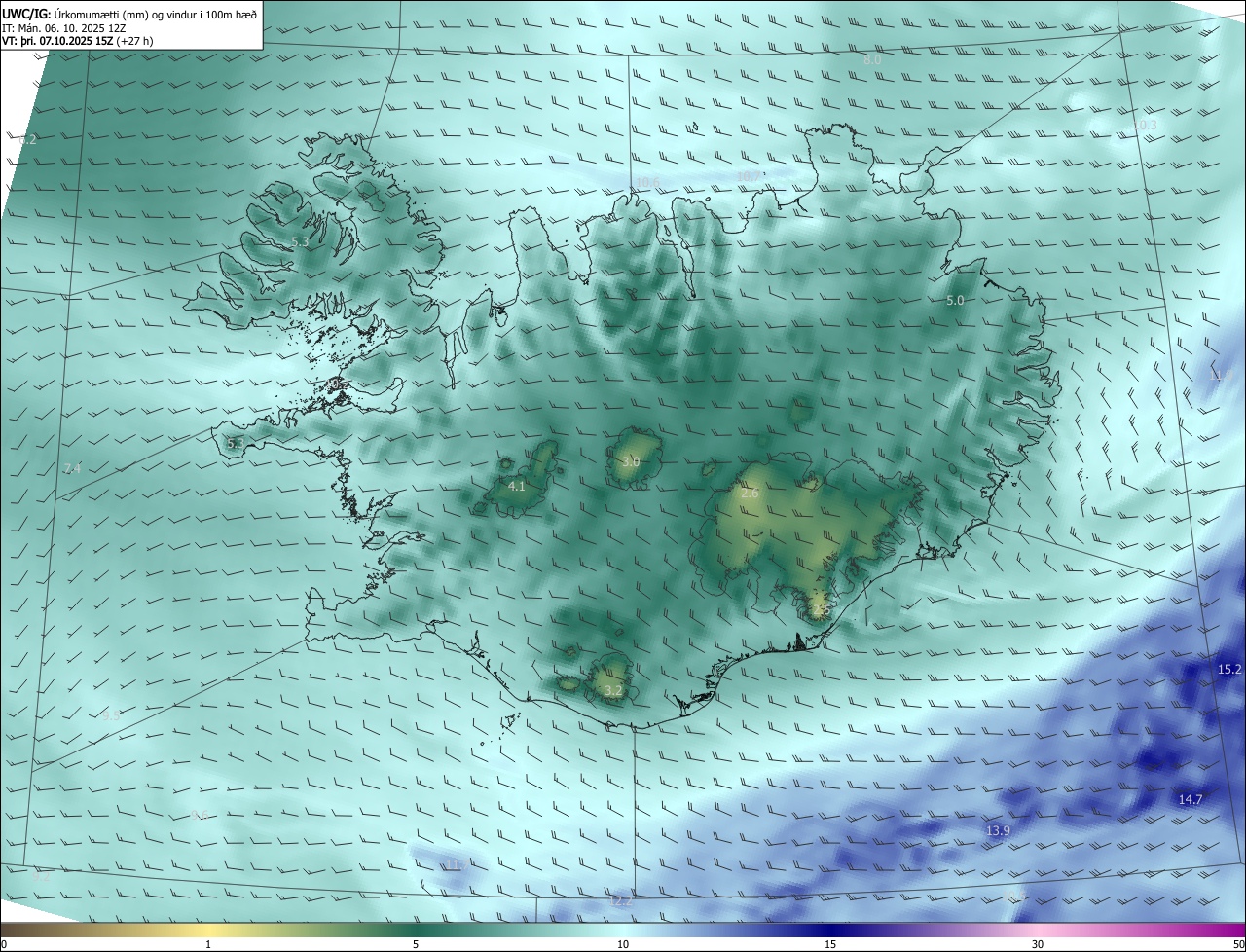Click the 3.2 value on the southern glacier
The height and width of the screenshot is (952, 1246).
pos(613,691)
